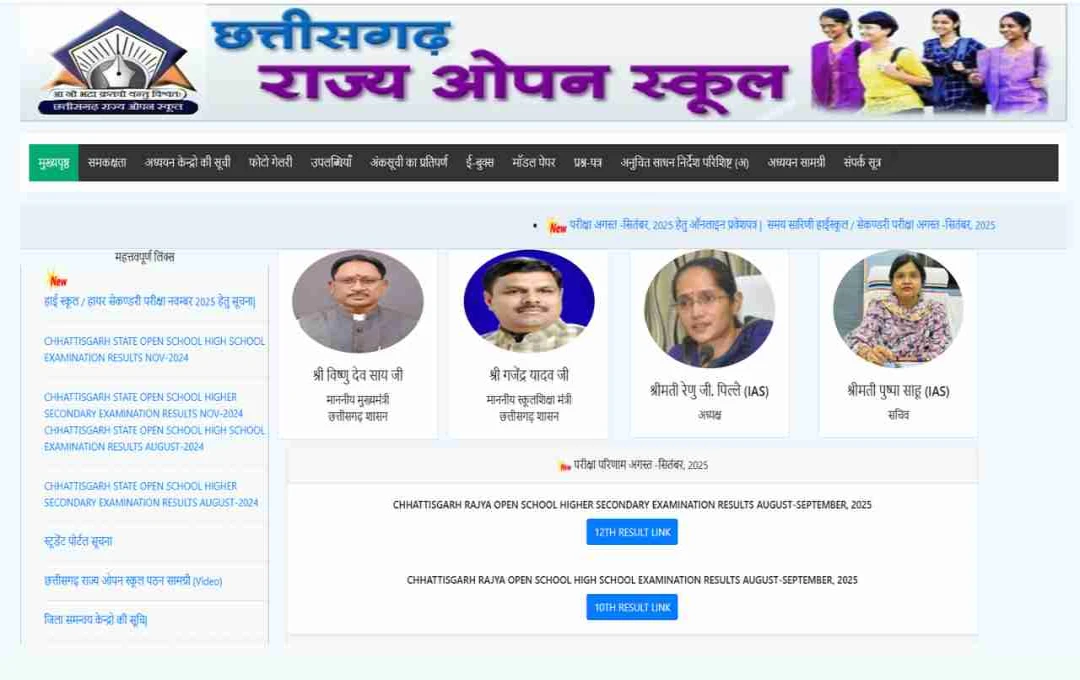Open the समकक्षता menu item
The height and width of the screenshot is (680, 1080).
(107, 163)
